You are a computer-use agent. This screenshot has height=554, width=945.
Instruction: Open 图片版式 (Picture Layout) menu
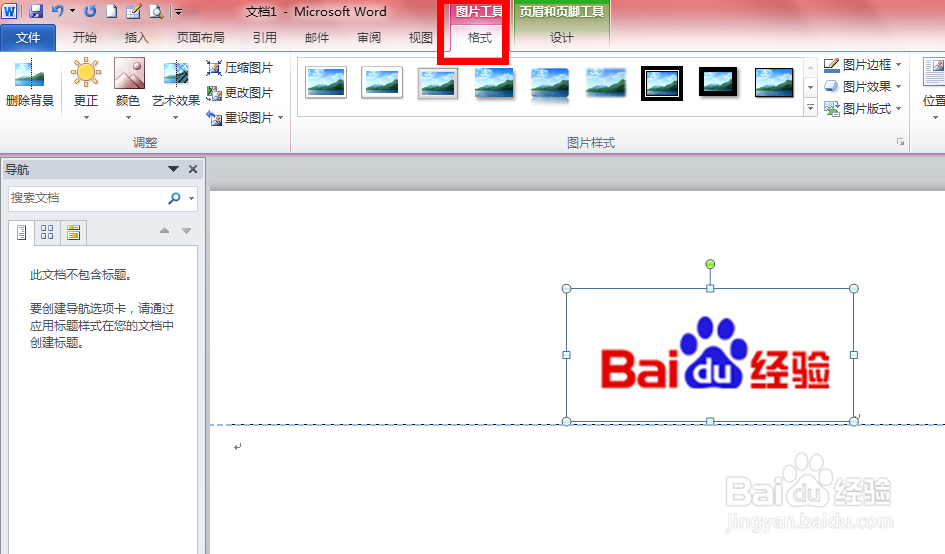tap(862, 109)
